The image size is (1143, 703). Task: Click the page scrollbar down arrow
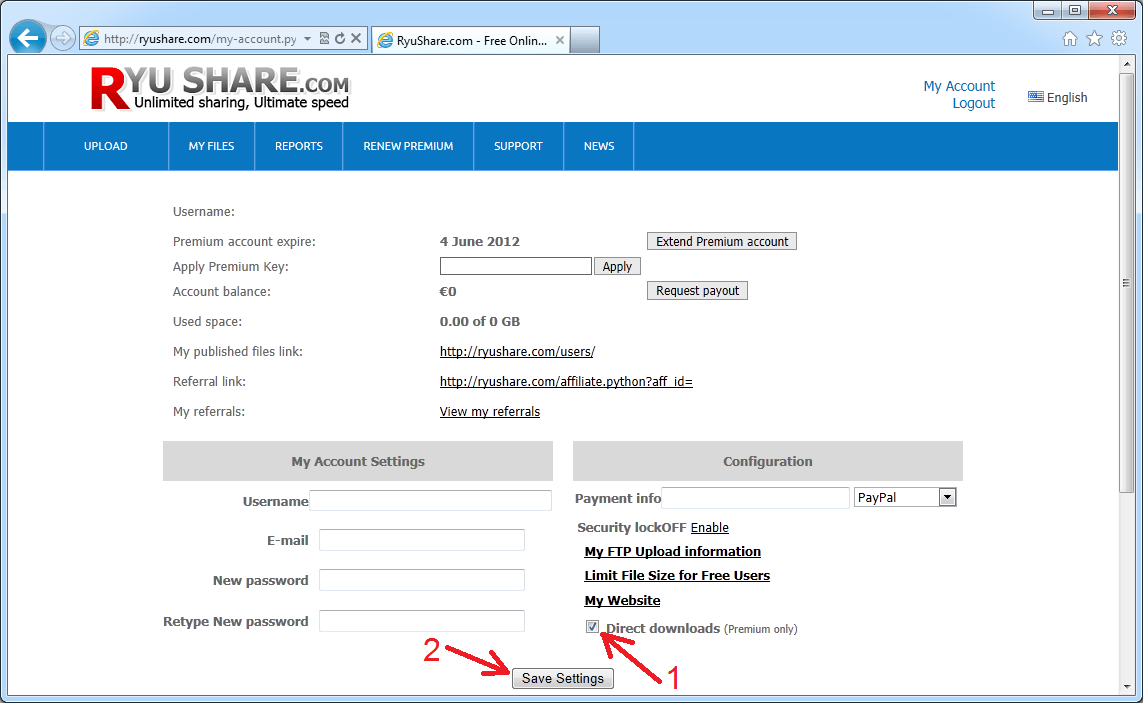(x=1127, y=686)
